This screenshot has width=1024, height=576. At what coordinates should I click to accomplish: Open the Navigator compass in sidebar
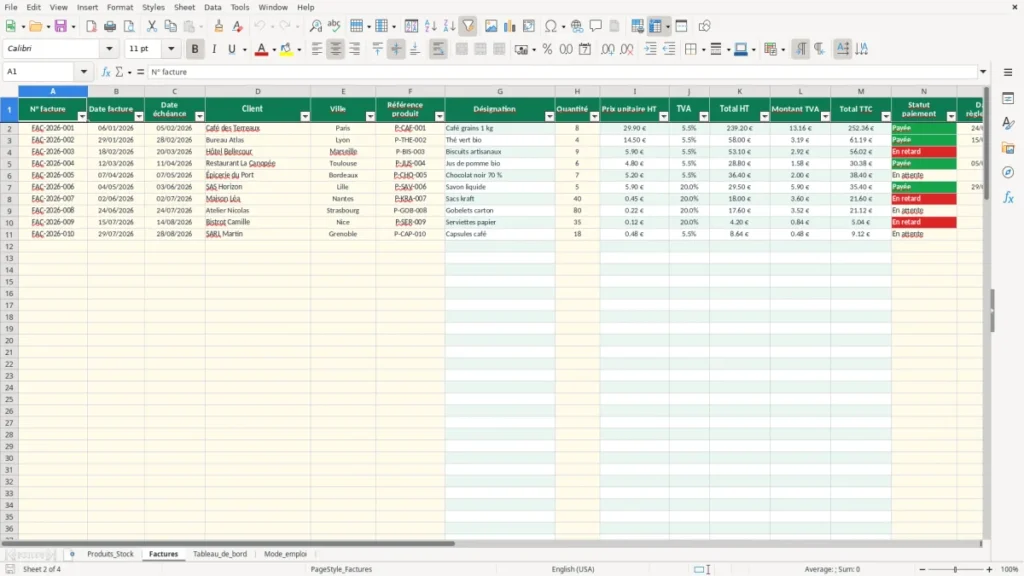click(1008, 172)
